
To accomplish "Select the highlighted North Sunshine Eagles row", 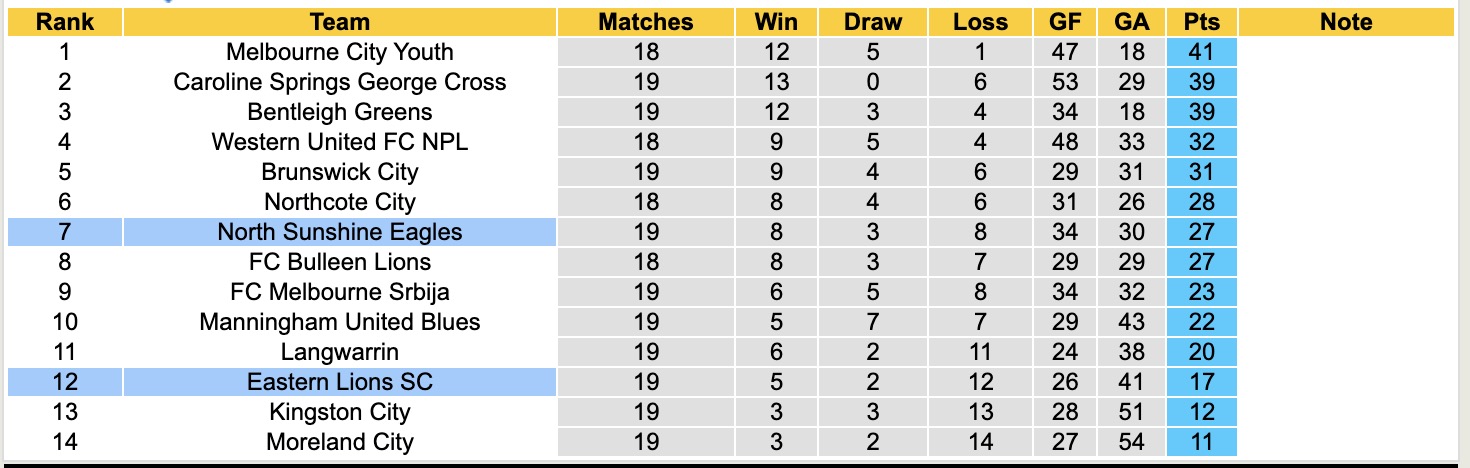I will pyautogui.click(x=340, y=232).
